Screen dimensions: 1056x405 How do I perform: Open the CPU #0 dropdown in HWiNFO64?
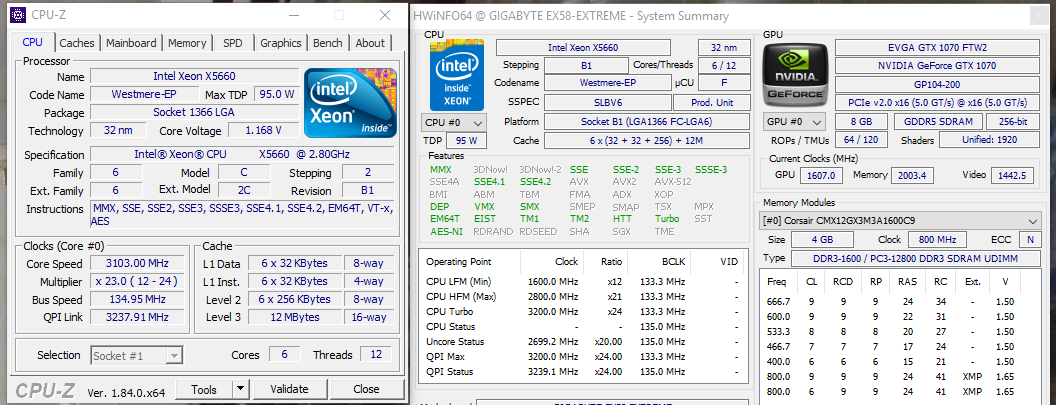pyautogui.click(x=455, y=123)
